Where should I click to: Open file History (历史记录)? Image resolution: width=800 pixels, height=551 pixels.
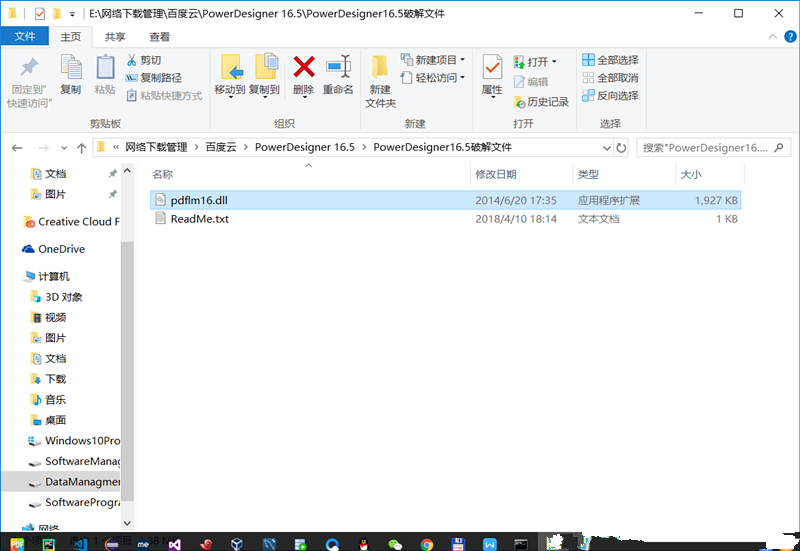pyautogui.click(x=541, y=102)
